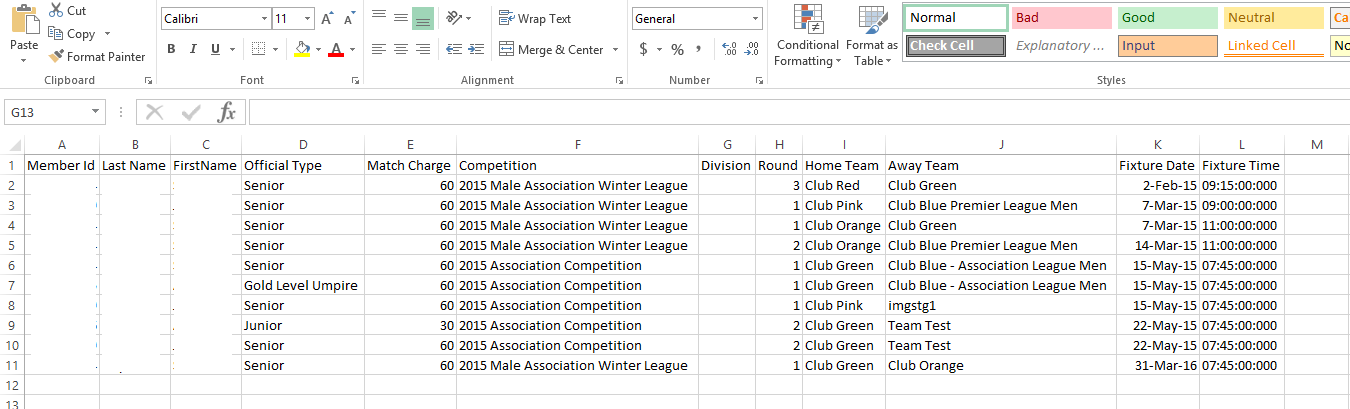This screenshot has height=409, width=1350.
Task: Open the Format as Table menu
Action: [x=872, y=38]
